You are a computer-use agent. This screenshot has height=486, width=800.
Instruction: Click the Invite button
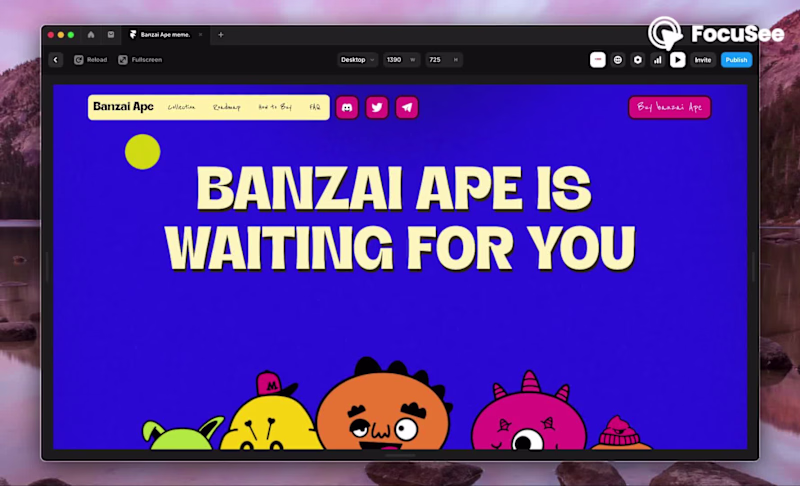tap(703, 60)
